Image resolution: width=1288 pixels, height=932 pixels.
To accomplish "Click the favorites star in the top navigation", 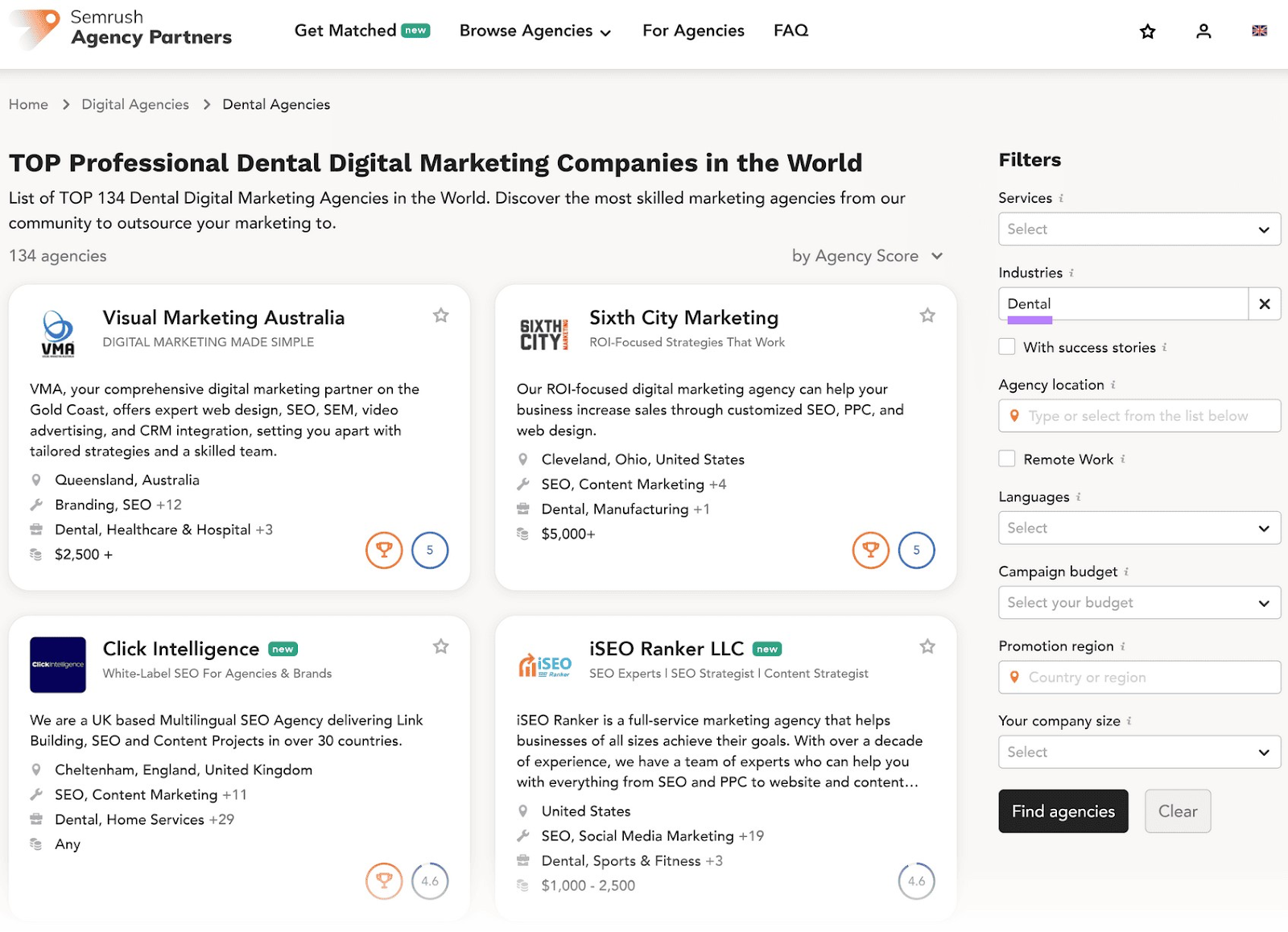I will [x=1147, y=31].
